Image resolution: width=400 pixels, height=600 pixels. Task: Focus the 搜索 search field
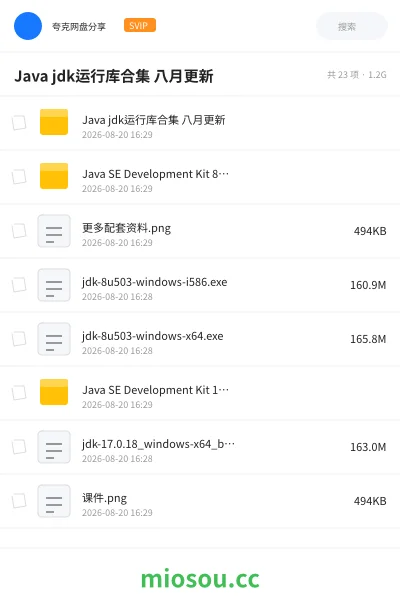pos(352,26)
